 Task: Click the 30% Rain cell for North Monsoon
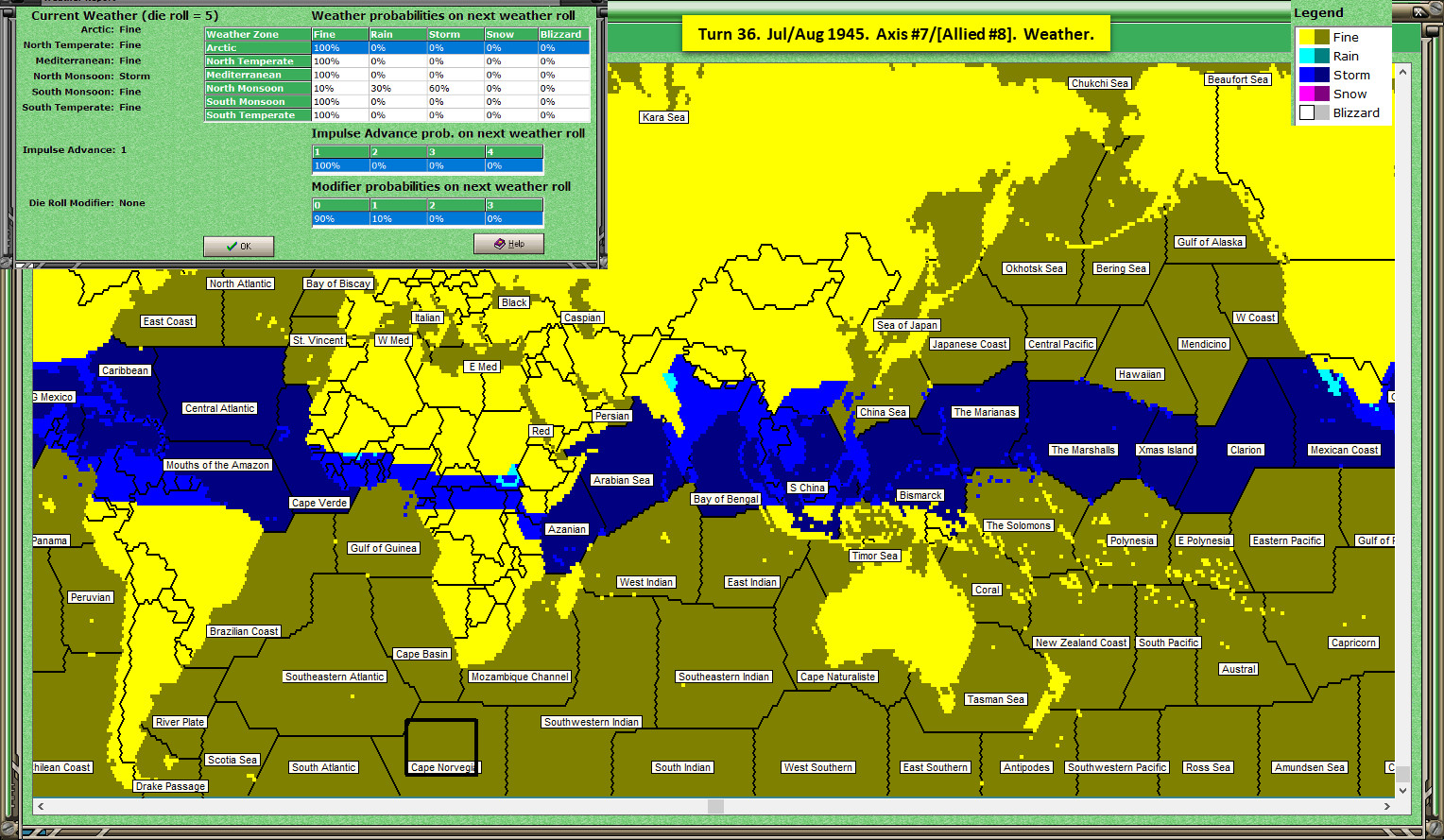tap(397, 88)
